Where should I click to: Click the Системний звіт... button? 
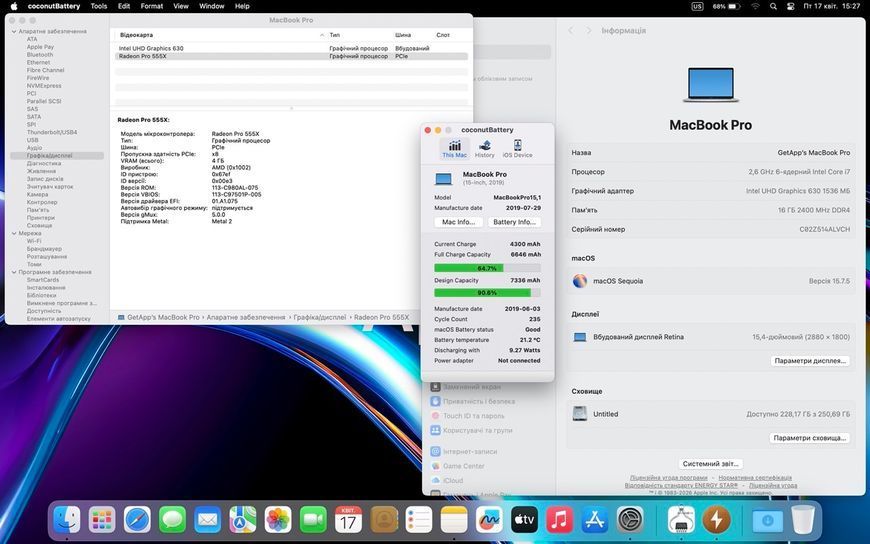pos(710,464)
